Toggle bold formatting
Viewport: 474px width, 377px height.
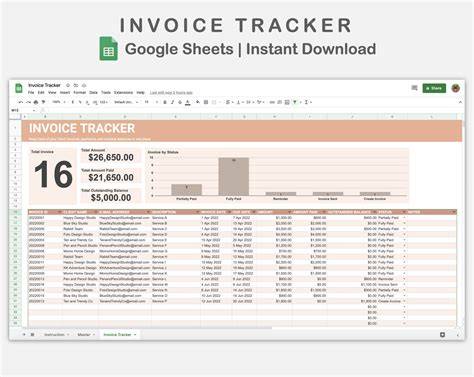click(x=165, y=102)
